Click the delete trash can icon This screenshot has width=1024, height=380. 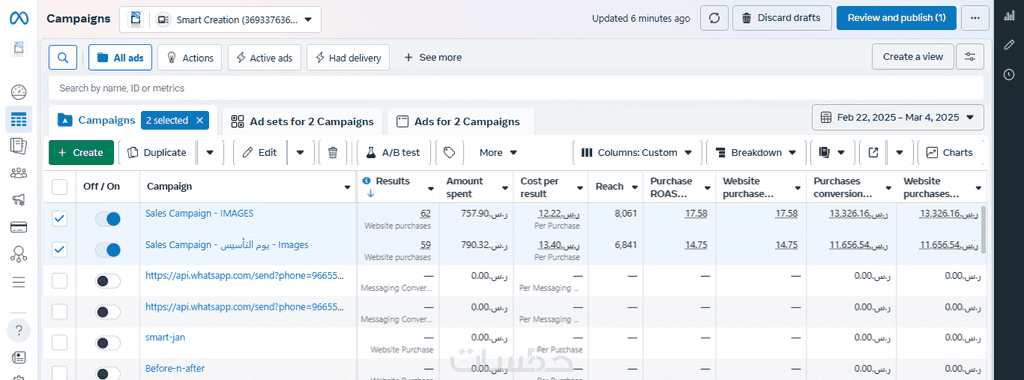[332, 152]
